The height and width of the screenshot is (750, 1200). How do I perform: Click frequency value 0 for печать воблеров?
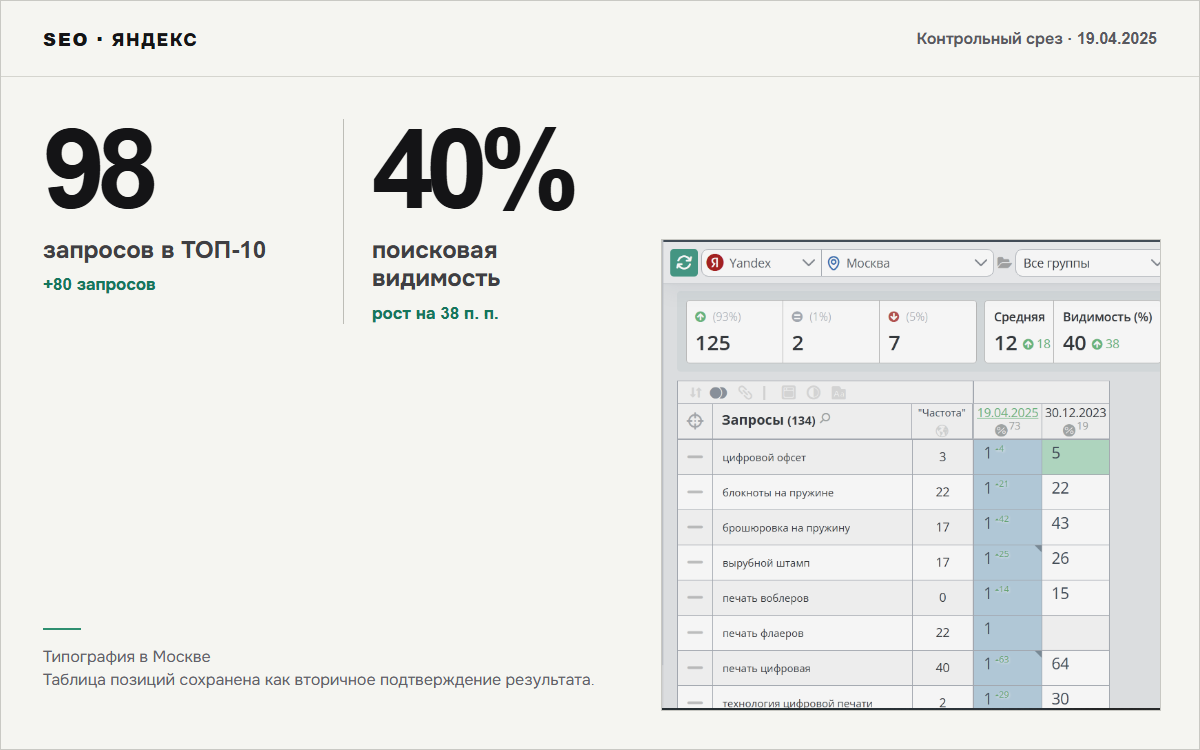pos(942,597)
